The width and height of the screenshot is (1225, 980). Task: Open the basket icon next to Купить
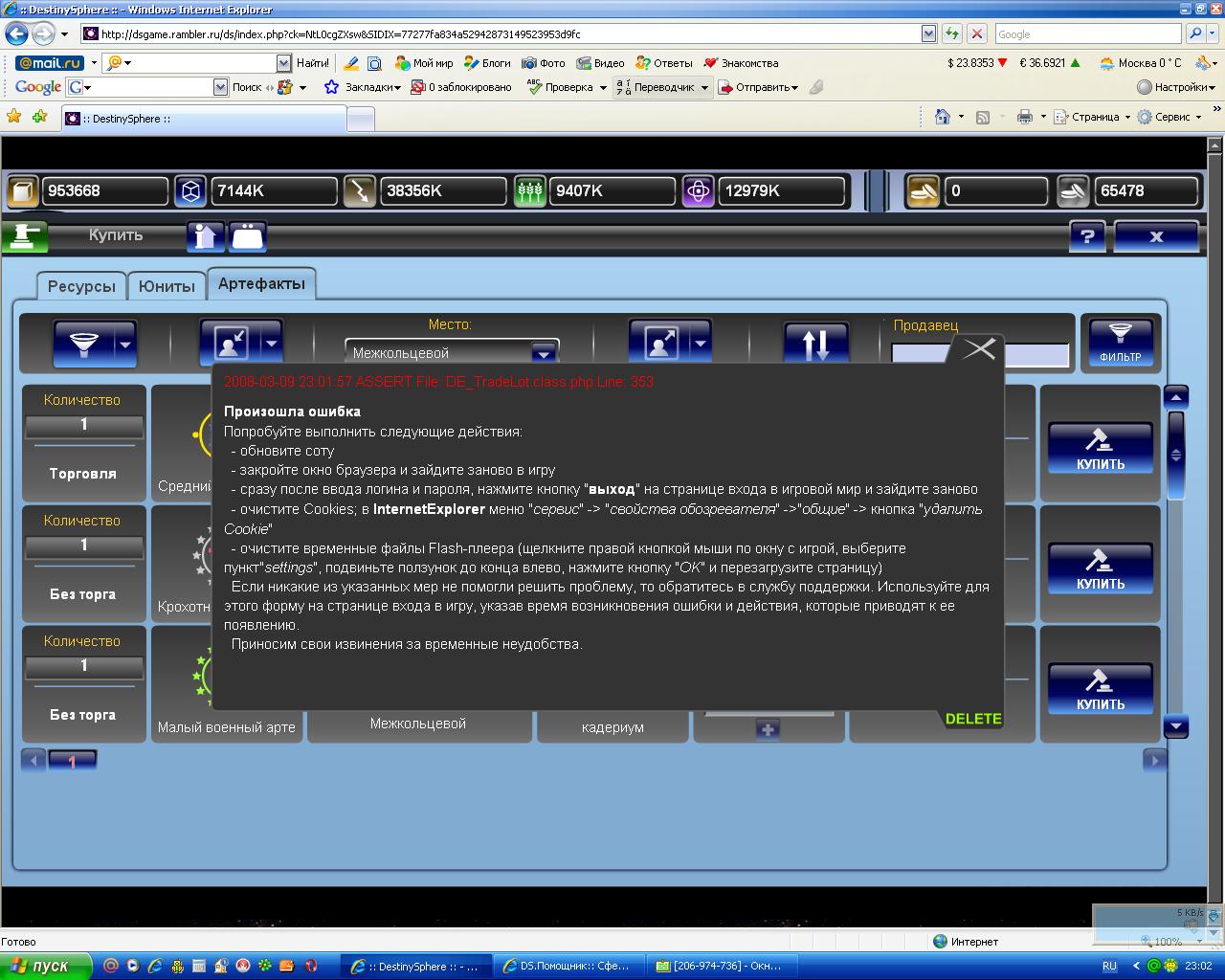(x=248, y=236)
